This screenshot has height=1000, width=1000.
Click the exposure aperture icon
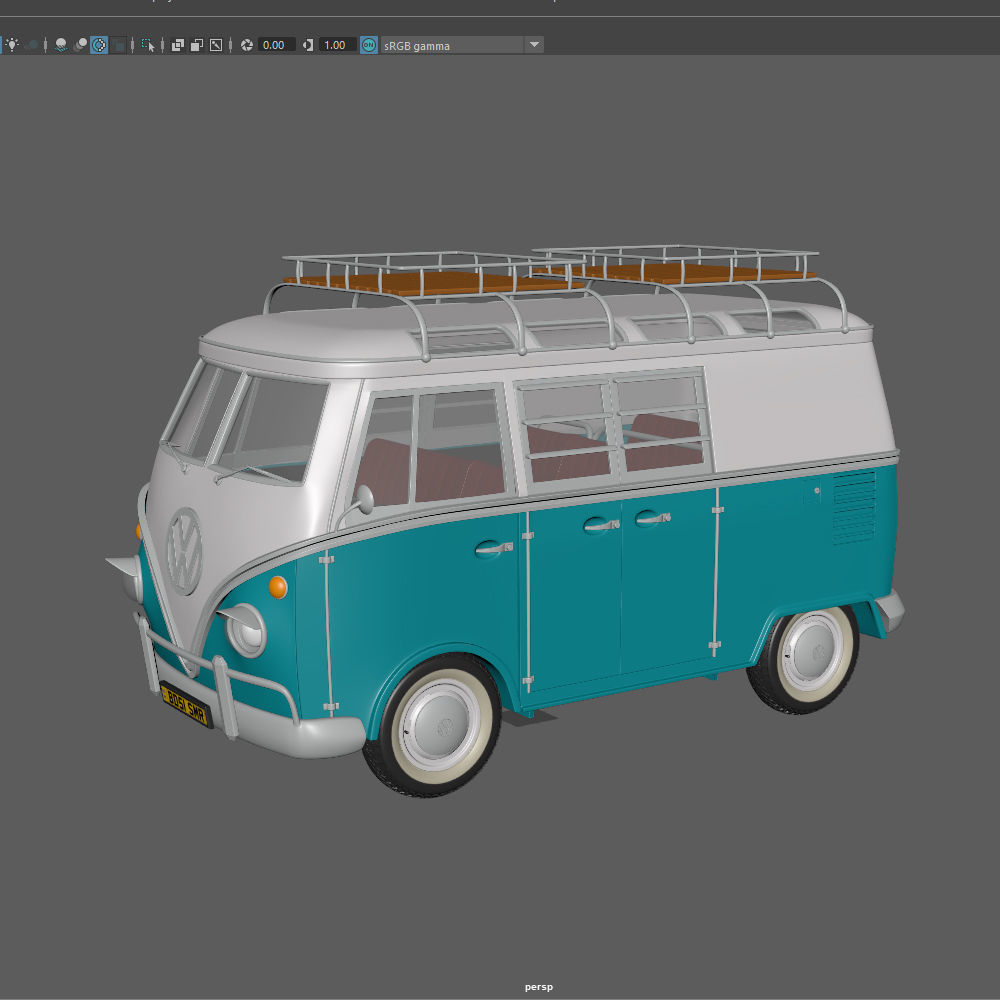[245, 44]
